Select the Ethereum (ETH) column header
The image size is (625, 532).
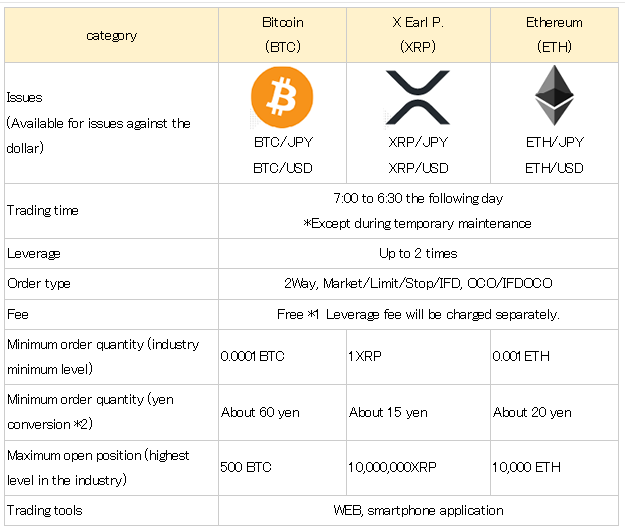pos(554,35)
